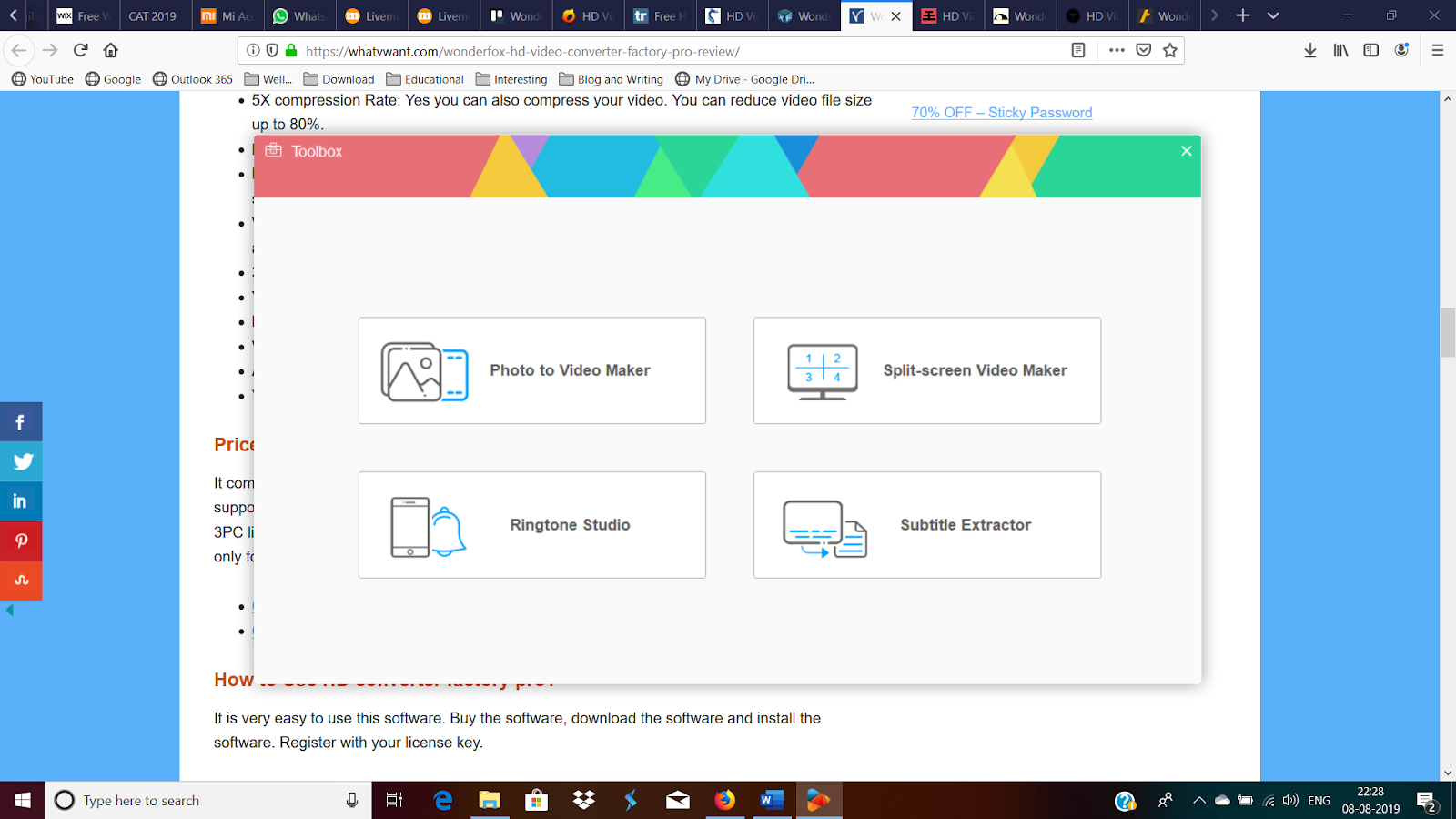Viewport: 1456px width, 819px height.
Task: Open the Library menu
Action: point(1340,51)
